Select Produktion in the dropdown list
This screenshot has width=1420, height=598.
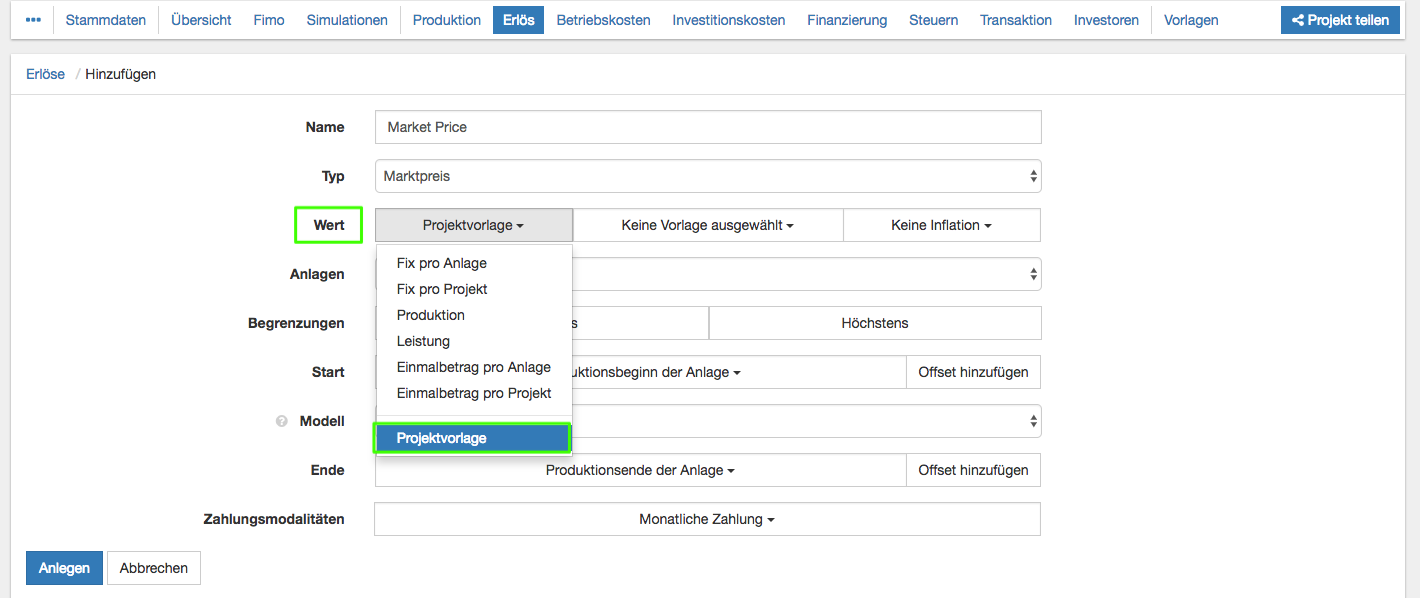coord(430,315)
